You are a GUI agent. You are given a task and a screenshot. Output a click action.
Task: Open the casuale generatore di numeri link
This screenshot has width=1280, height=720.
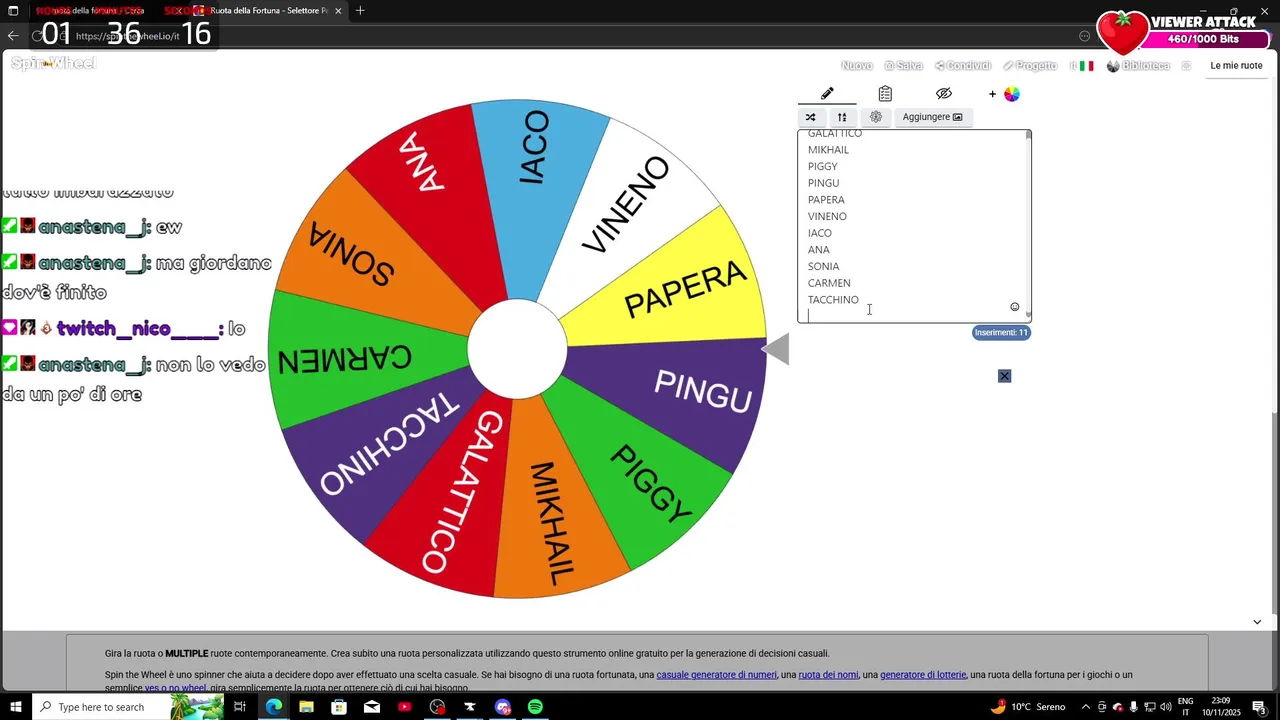click(x=716, y=675)
